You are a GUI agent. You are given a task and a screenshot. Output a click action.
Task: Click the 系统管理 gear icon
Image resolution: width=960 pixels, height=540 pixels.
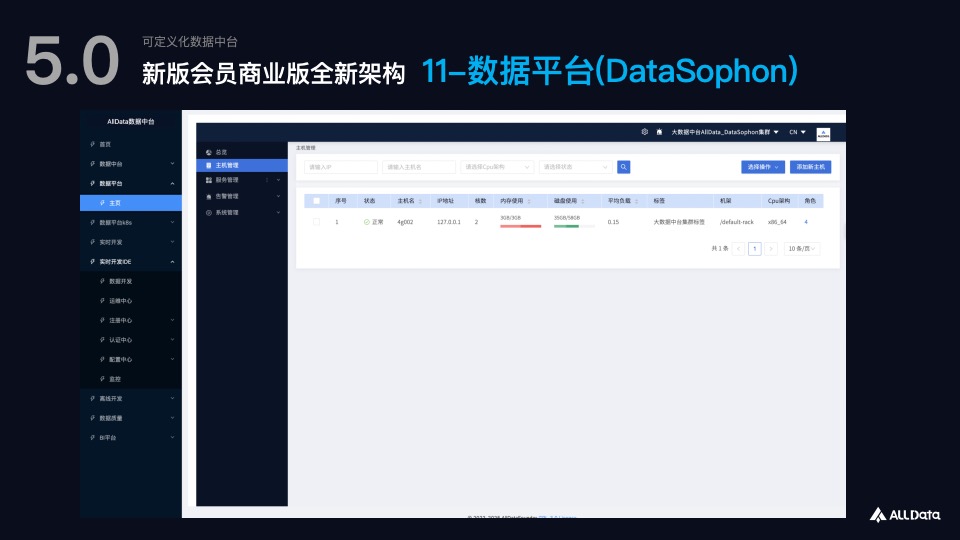tap(209, 213)
